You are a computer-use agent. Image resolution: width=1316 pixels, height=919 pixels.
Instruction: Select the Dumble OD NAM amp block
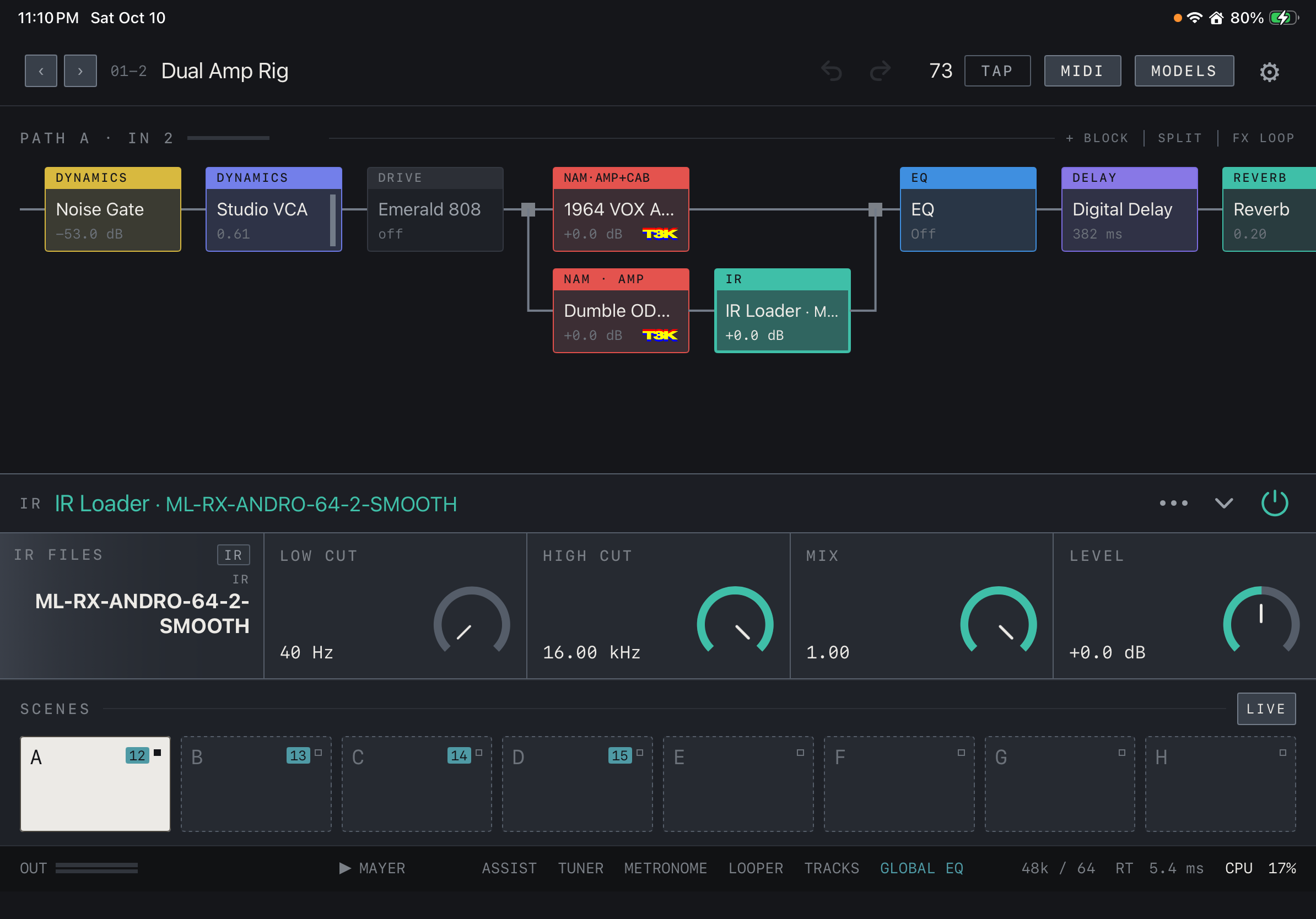point(621,311)
